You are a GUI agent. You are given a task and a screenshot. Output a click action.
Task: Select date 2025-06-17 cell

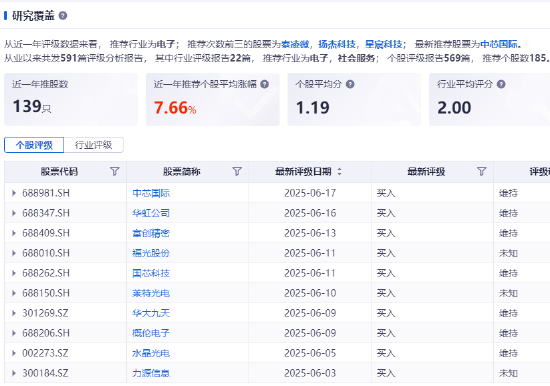(x=310, y=193)
